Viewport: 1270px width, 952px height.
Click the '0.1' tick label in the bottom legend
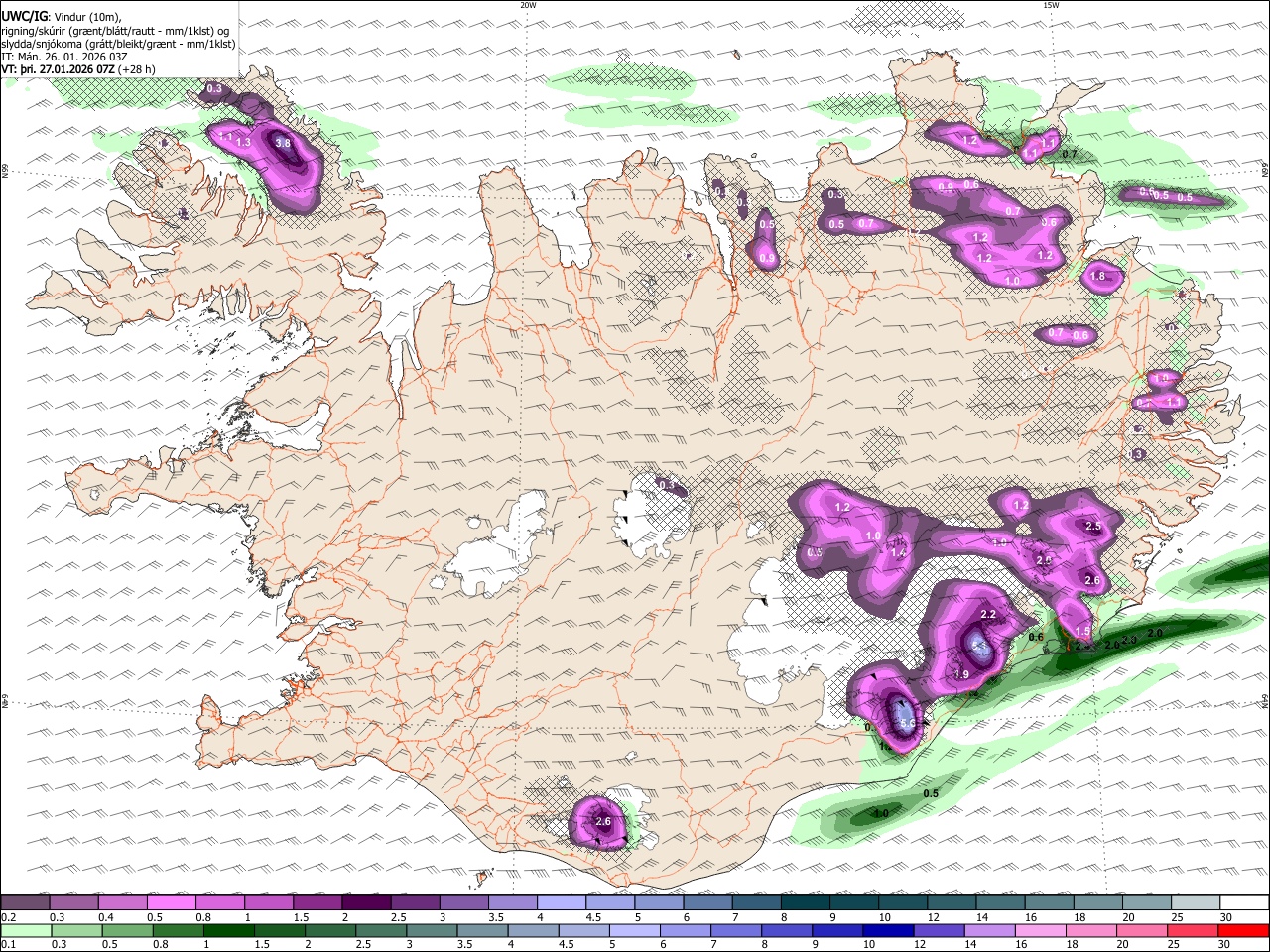(x=8, y=945)
